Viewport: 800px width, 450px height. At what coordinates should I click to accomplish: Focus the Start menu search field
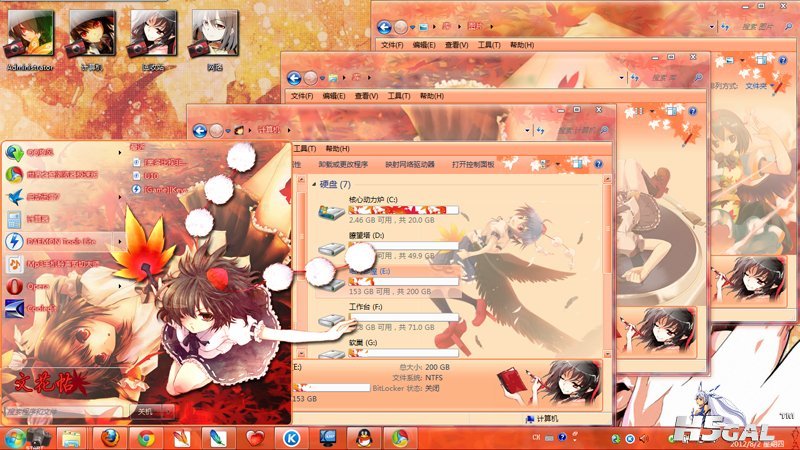64,411
